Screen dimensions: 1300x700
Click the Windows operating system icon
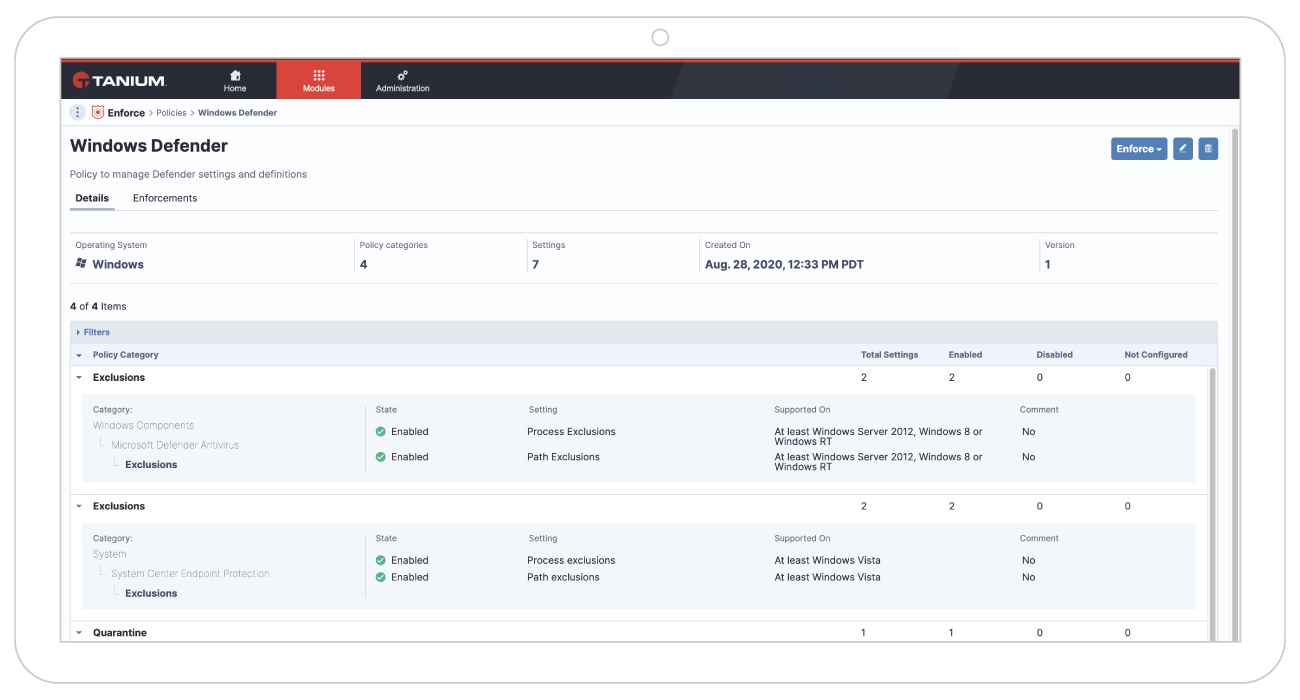tap(81, 264)
